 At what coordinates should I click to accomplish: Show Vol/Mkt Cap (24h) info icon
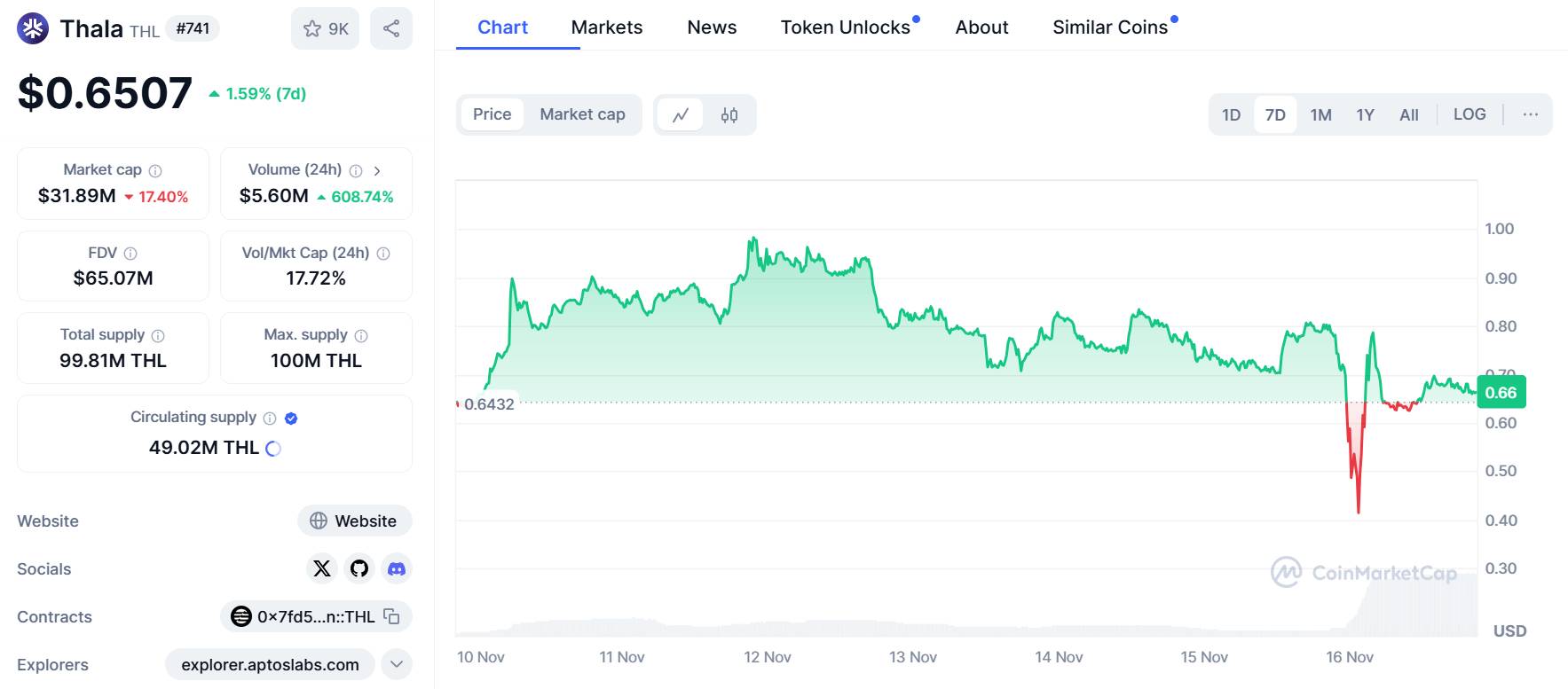383,254
